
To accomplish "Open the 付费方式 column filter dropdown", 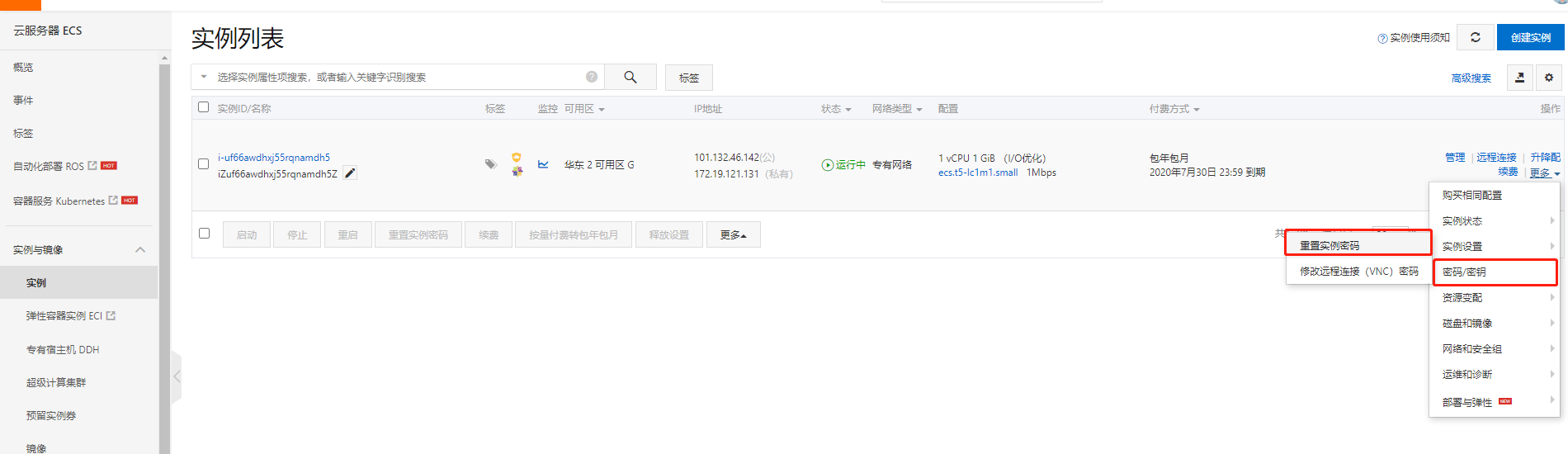I will [1196, 109].
